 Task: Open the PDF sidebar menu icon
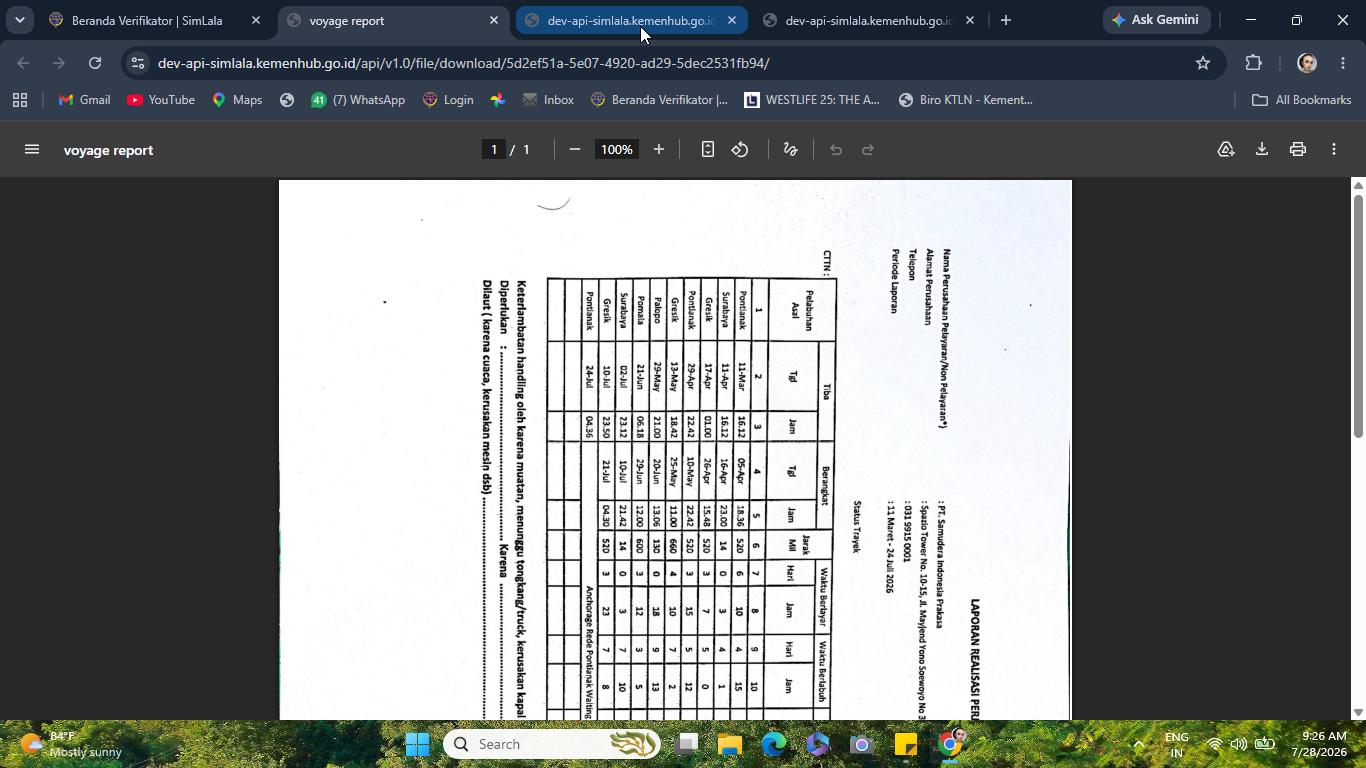pos(32,149)
